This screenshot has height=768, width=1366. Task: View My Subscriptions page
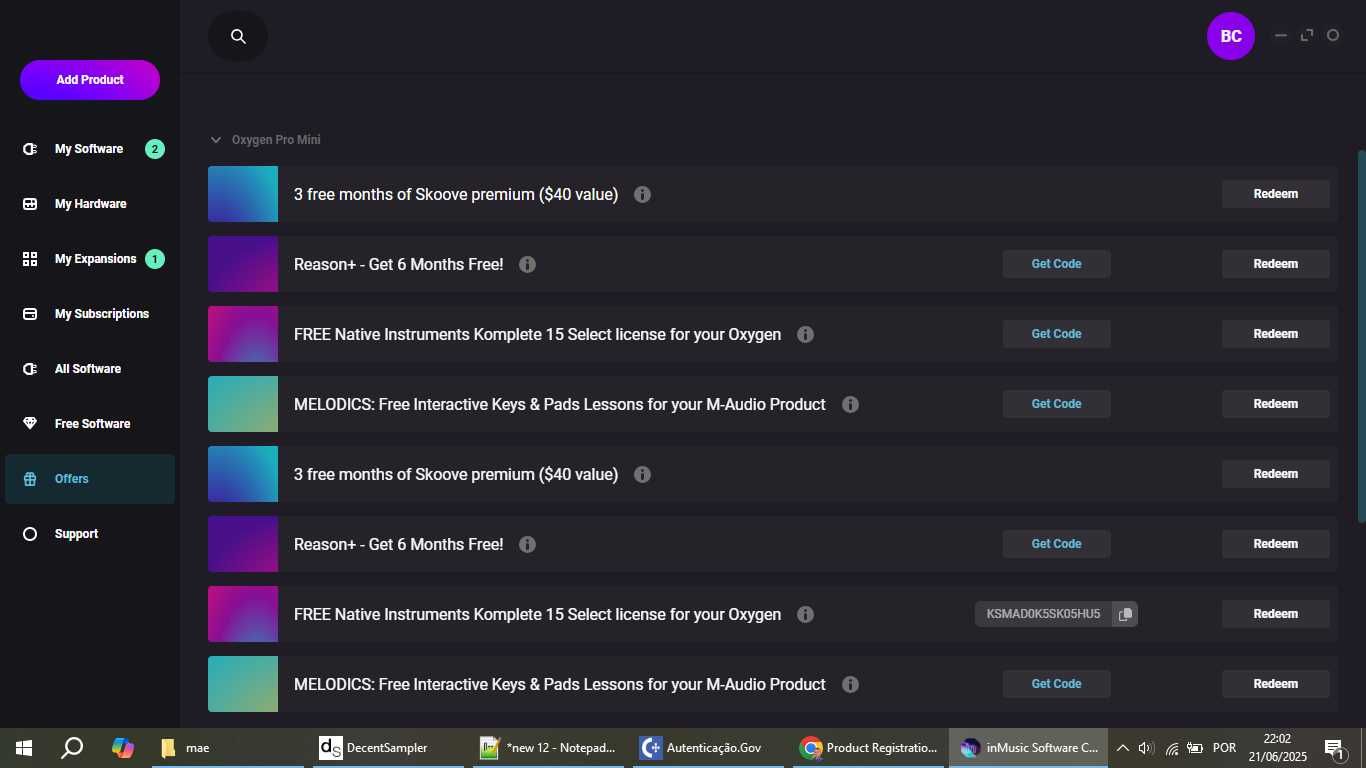pyautogui.click(x=90, y=314)
